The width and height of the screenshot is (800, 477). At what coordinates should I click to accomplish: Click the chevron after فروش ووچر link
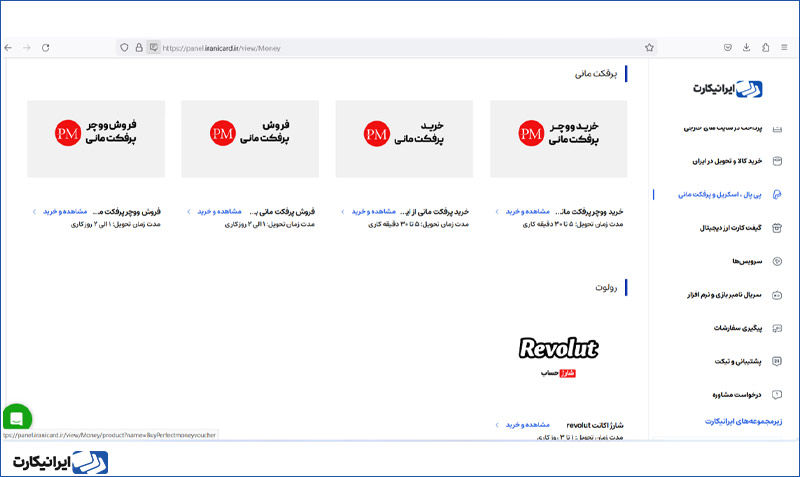point(34,211)
